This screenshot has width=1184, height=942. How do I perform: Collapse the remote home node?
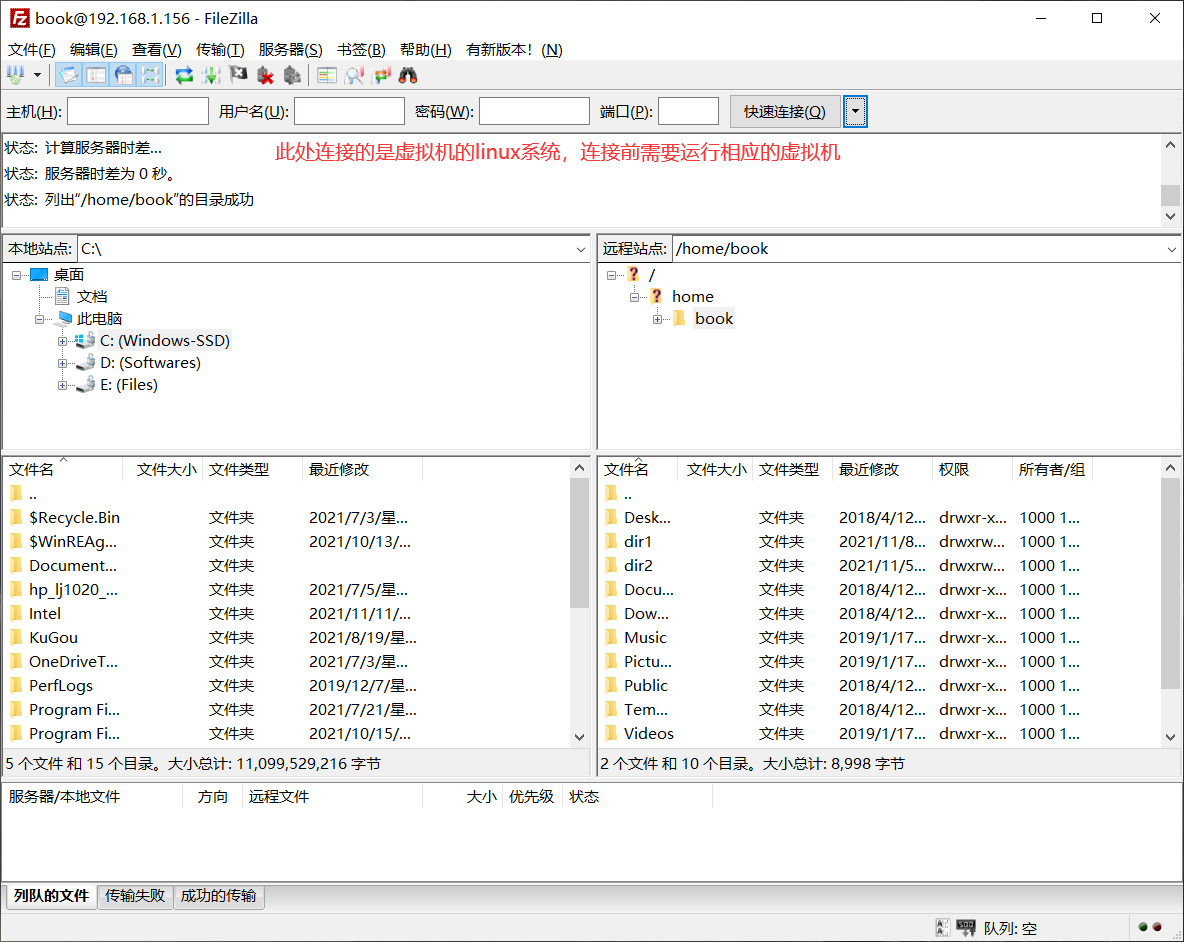tap(634, 297)
